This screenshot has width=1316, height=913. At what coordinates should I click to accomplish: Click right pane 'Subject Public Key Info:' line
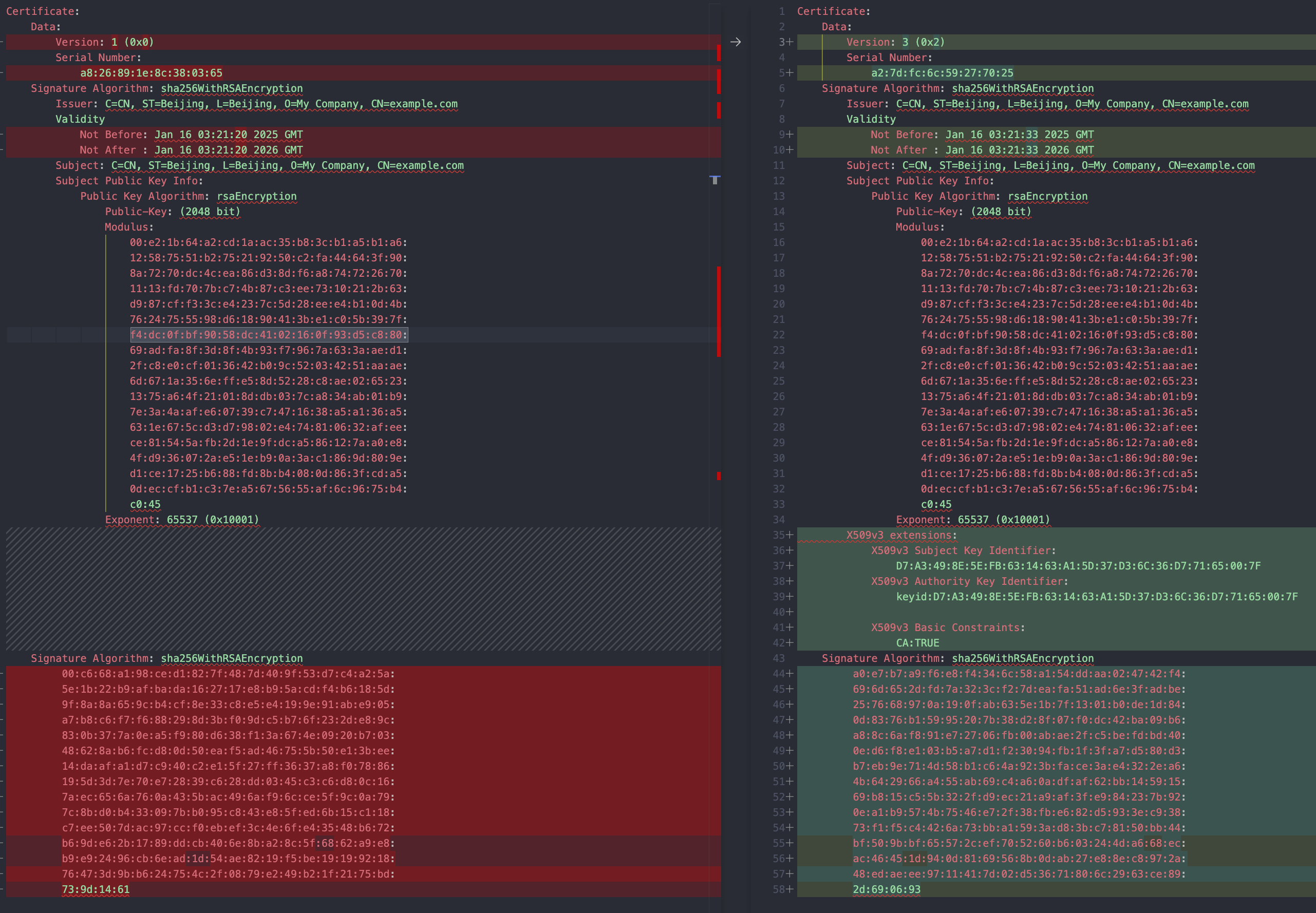click(920, 181)
